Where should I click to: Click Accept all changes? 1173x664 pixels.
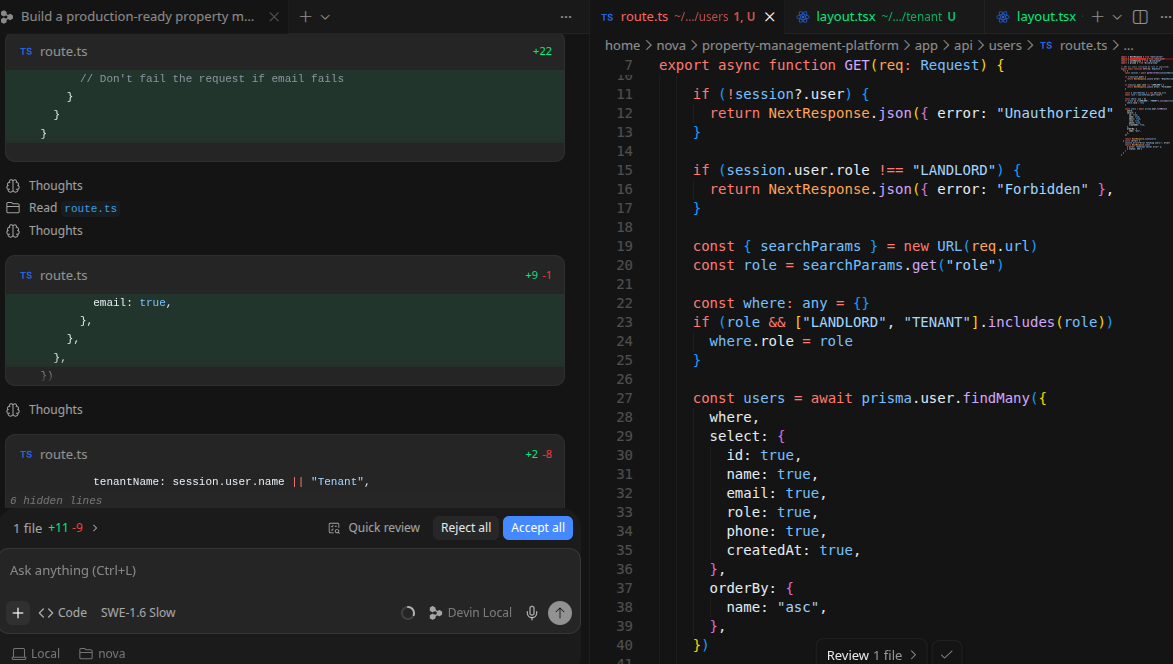[x=538, y=528]
